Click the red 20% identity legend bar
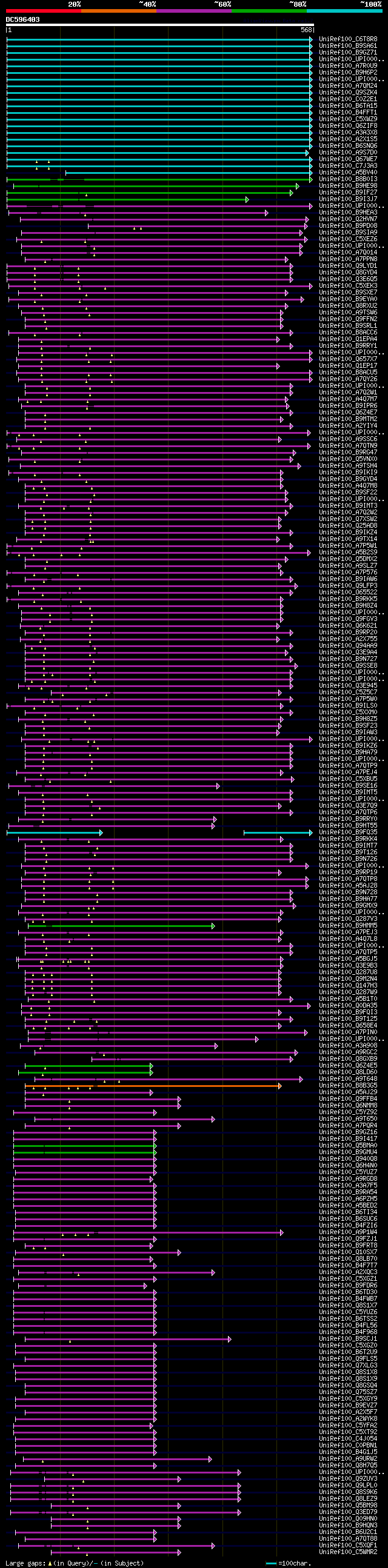388x1568 pixels. 43,11
